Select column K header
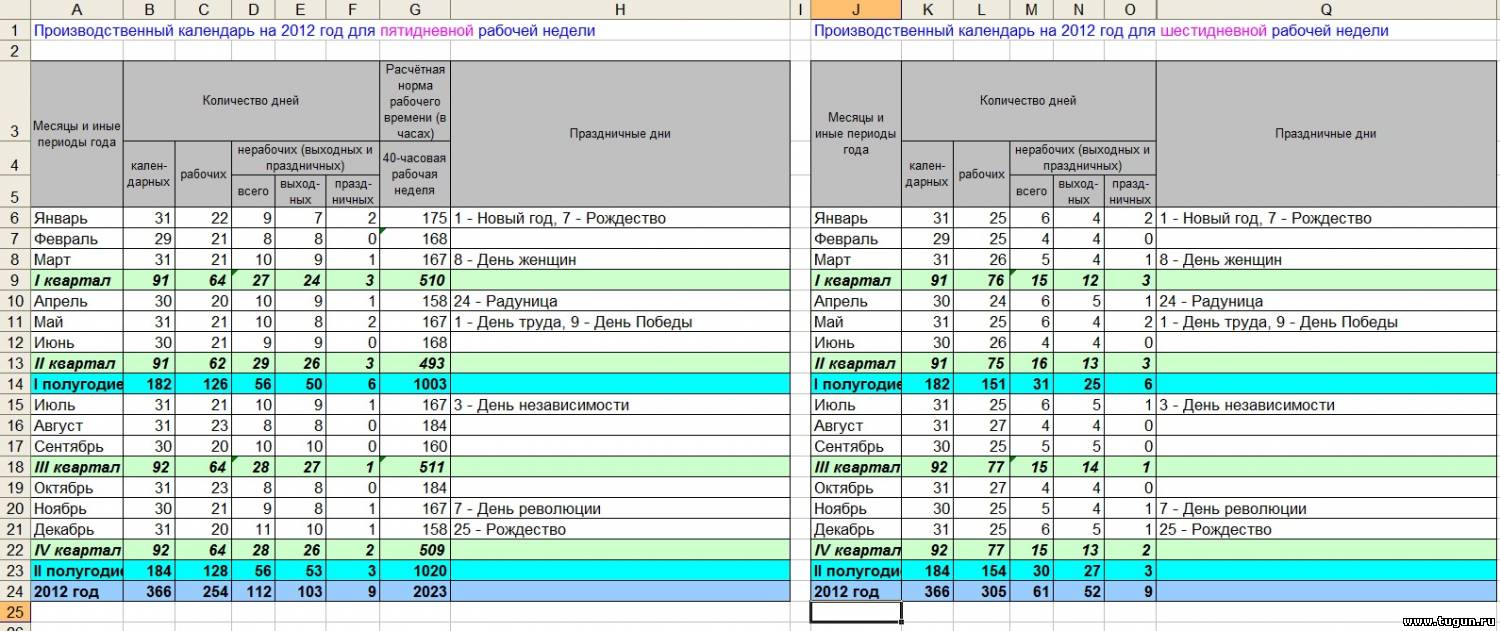 click(x=927, y=9)
